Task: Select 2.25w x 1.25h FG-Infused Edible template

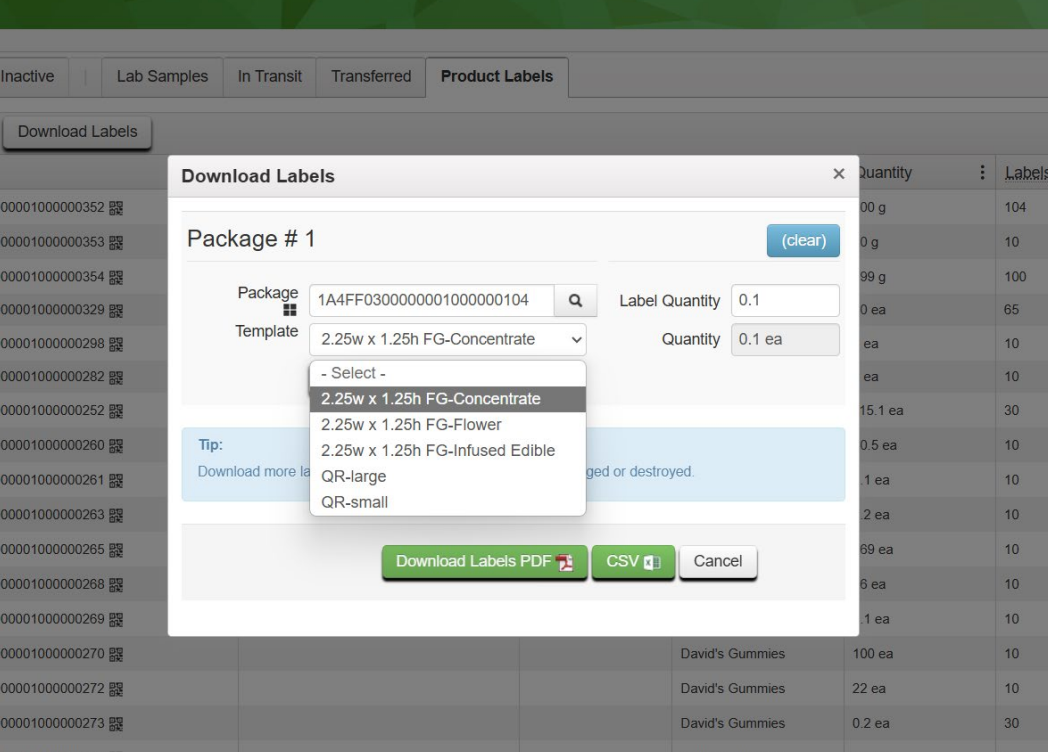Action: point(448,451)
